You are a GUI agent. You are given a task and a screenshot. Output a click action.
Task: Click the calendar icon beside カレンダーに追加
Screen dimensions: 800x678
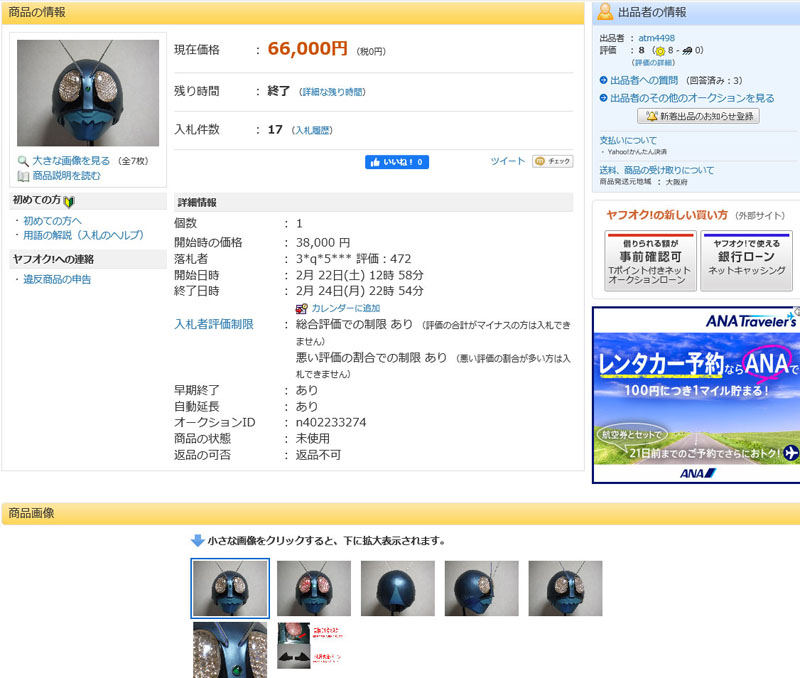click(x=302, y=309)
